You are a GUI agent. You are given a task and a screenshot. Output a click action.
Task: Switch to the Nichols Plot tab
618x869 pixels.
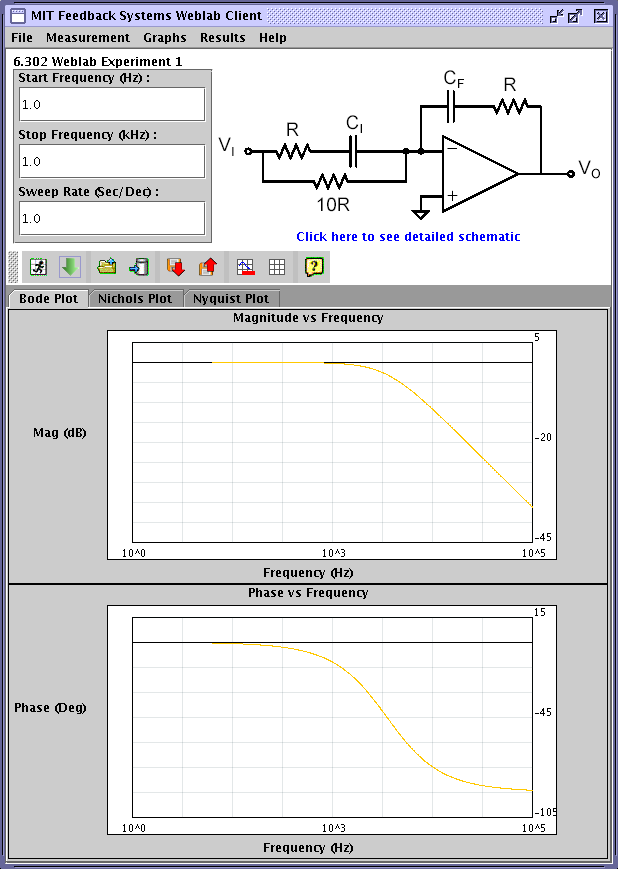coord(135,299)
